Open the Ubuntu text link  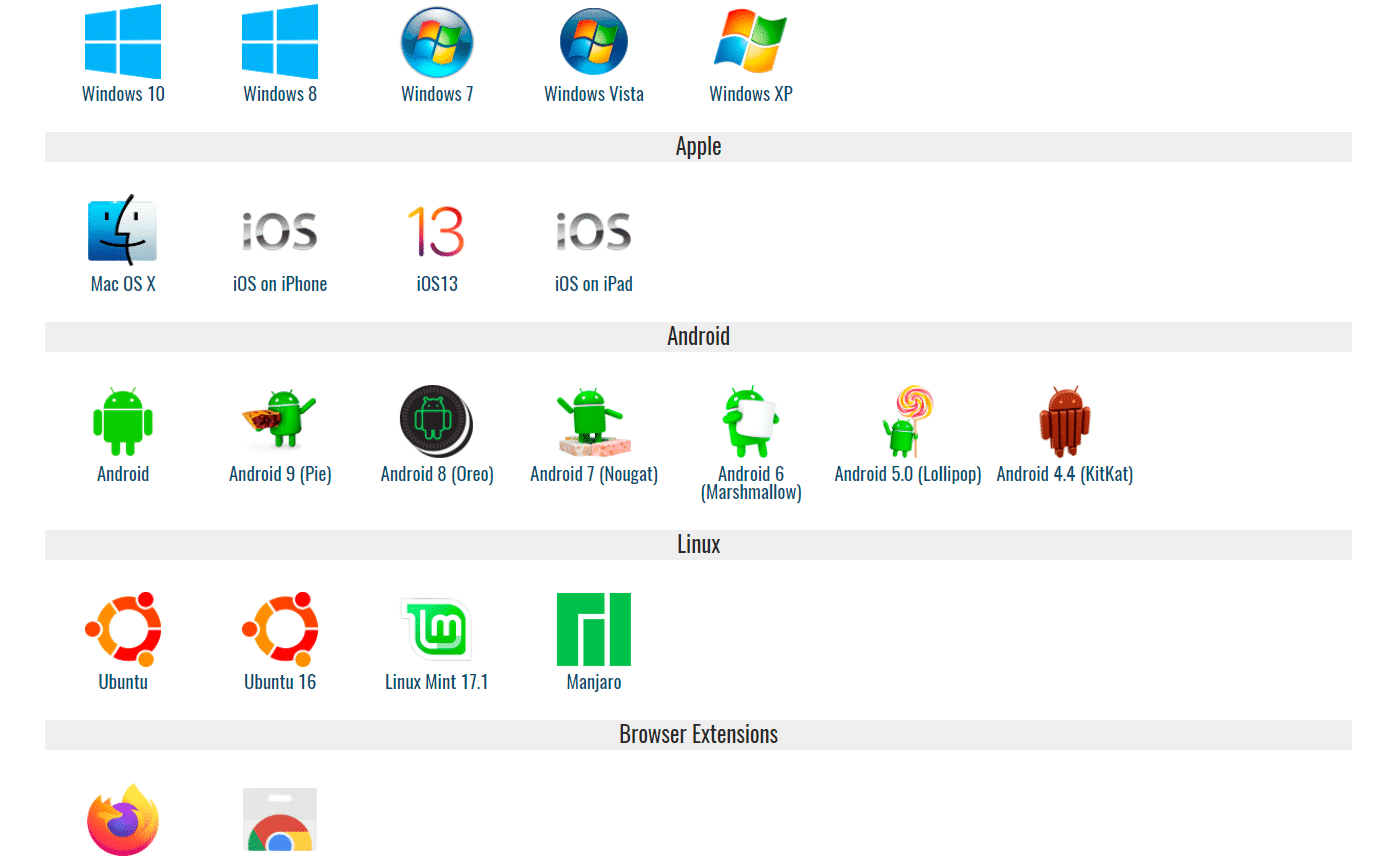[123, 682]
